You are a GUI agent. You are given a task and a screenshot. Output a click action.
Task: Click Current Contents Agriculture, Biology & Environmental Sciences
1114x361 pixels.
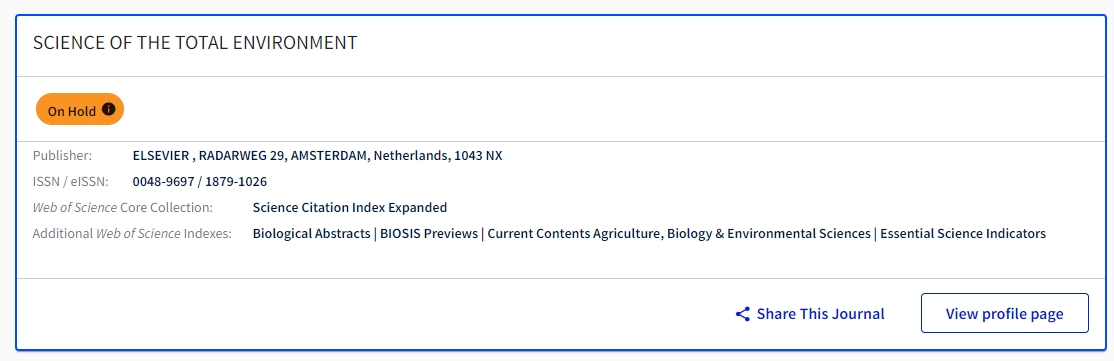(x=679, y=233)
